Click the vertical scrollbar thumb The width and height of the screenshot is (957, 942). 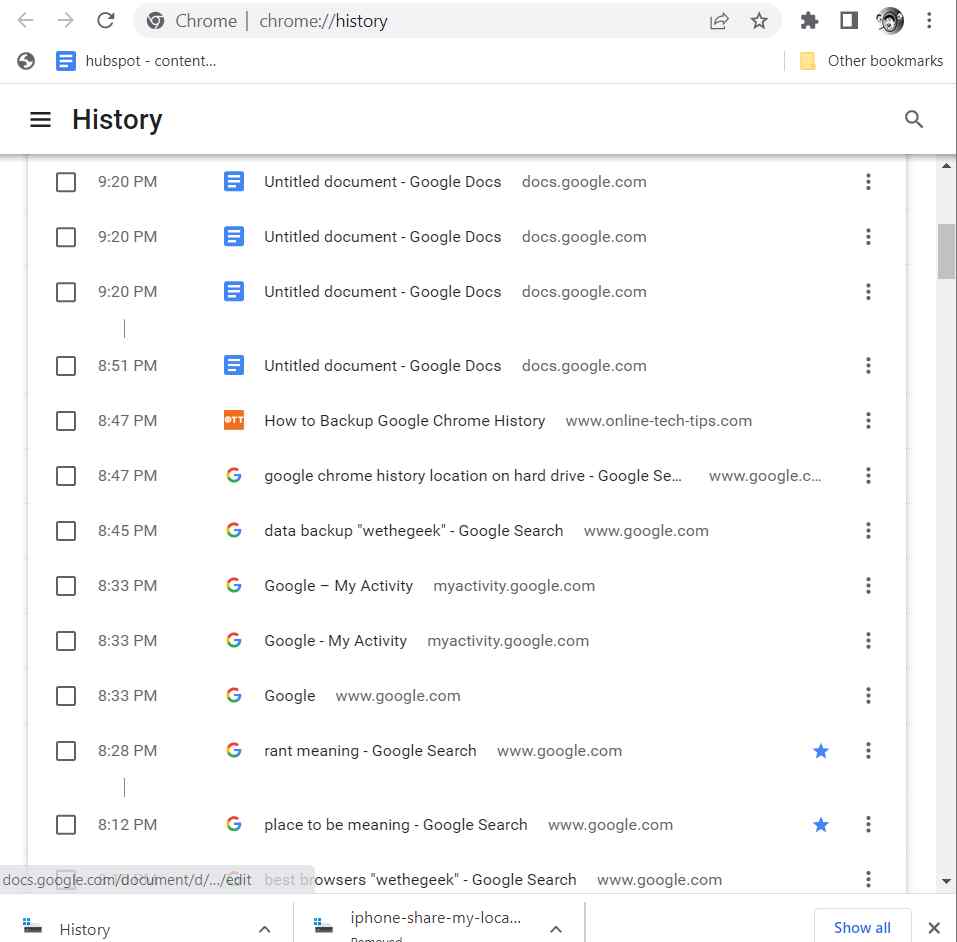coord(946,251)
